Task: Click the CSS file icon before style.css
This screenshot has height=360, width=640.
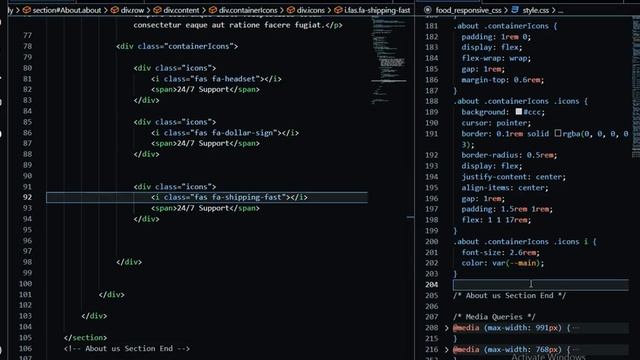Action: (515, 10)
